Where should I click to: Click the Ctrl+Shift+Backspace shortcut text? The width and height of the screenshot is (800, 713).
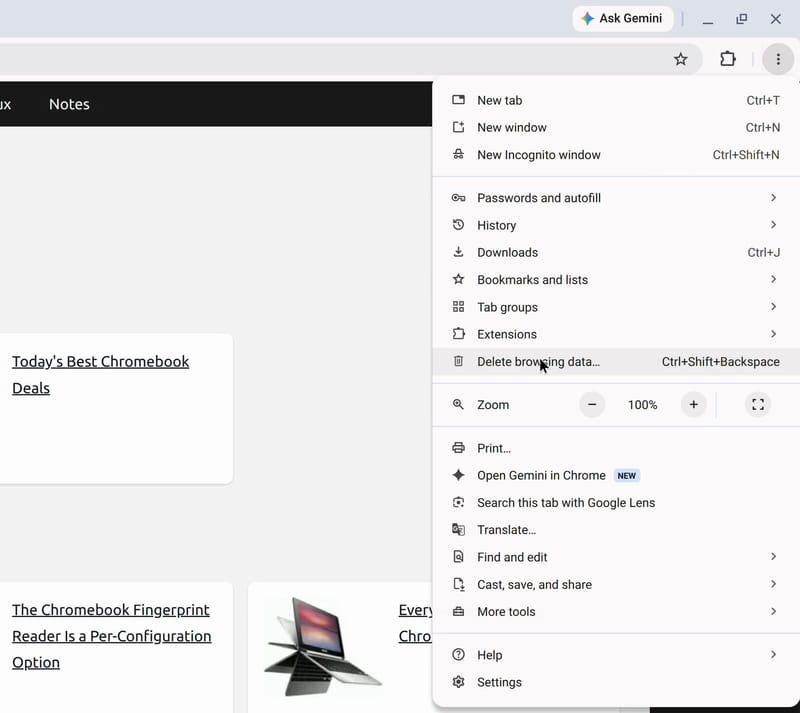click(x=720, y=362)
